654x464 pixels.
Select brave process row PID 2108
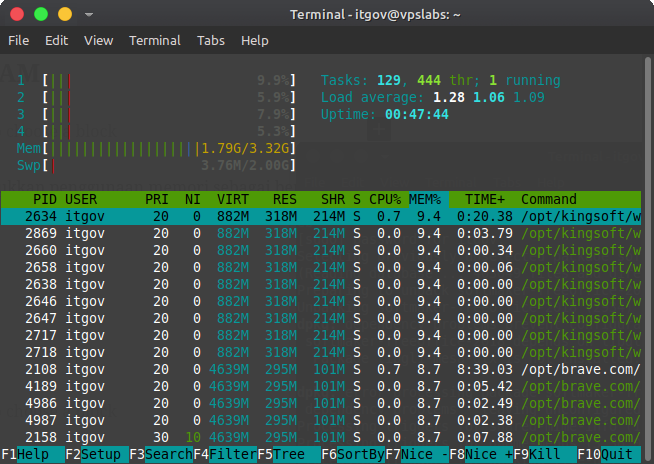(x=321, y=369)
